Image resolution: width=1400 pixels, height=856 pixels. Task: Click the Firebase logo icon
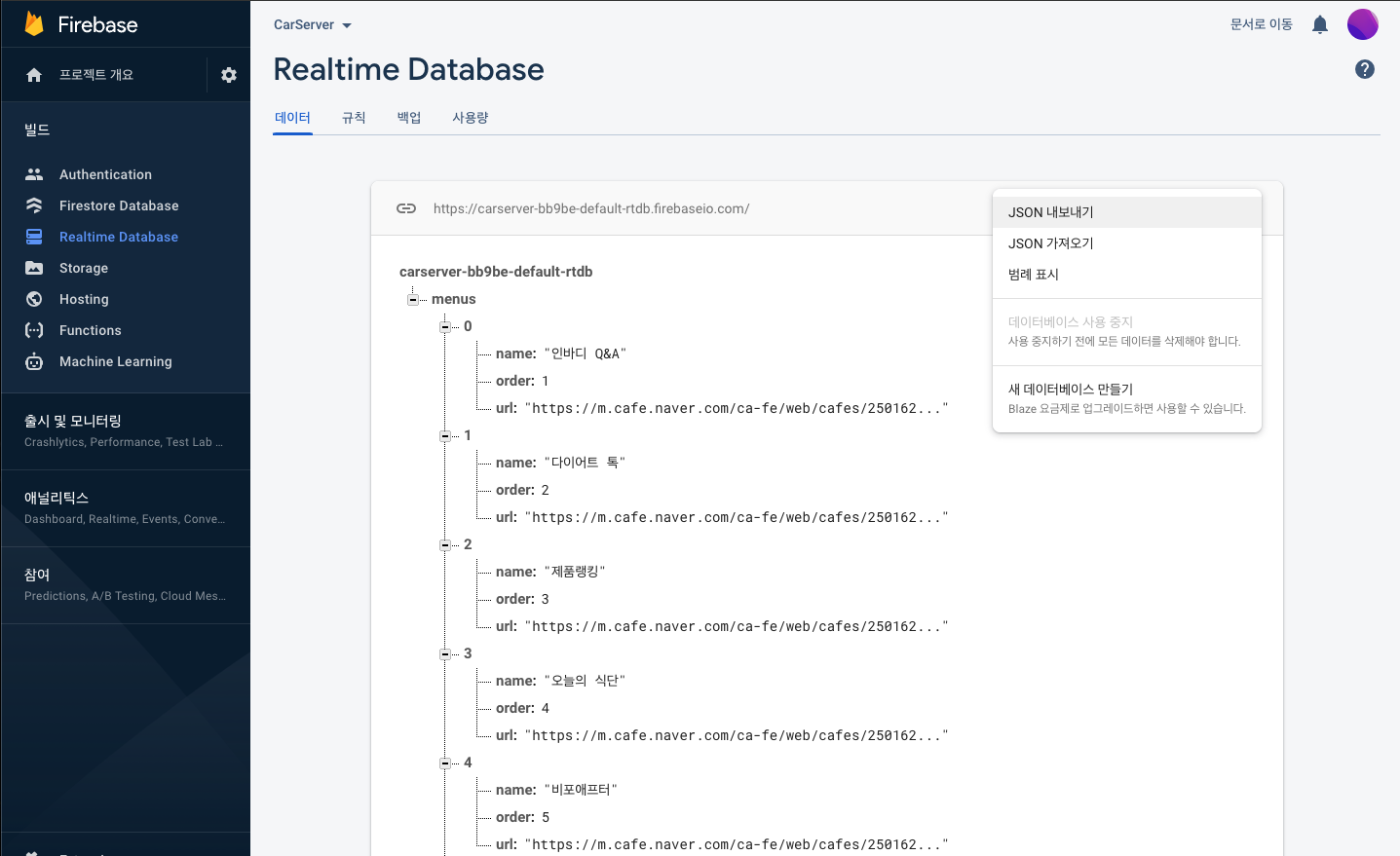(x=34, y=24)
